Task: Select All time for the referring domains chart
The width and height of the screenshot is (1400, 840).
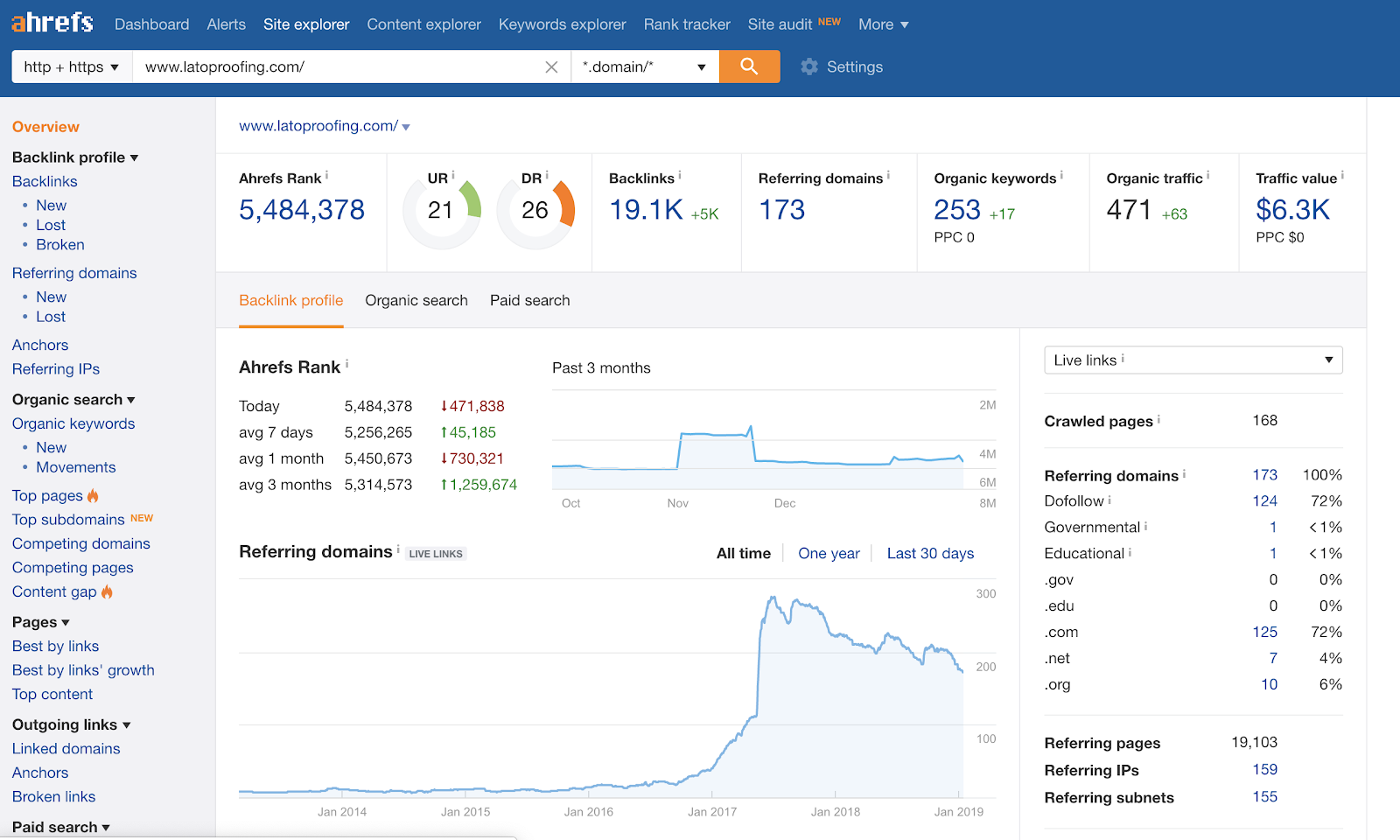Action: (744, 553)
